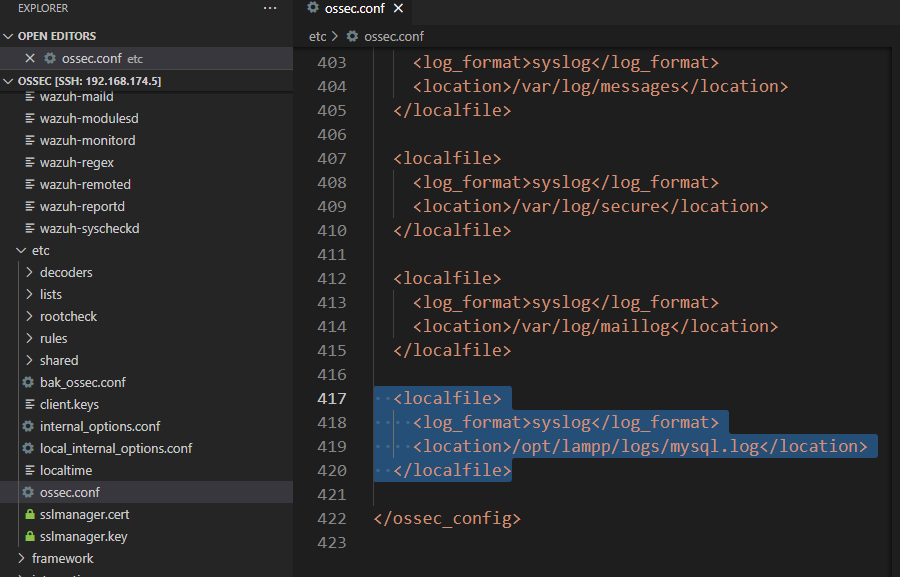The width and height of the screenshot is (900, 577).
Task: Click line number 403 in gutter
Action: (x=332, y=63)
